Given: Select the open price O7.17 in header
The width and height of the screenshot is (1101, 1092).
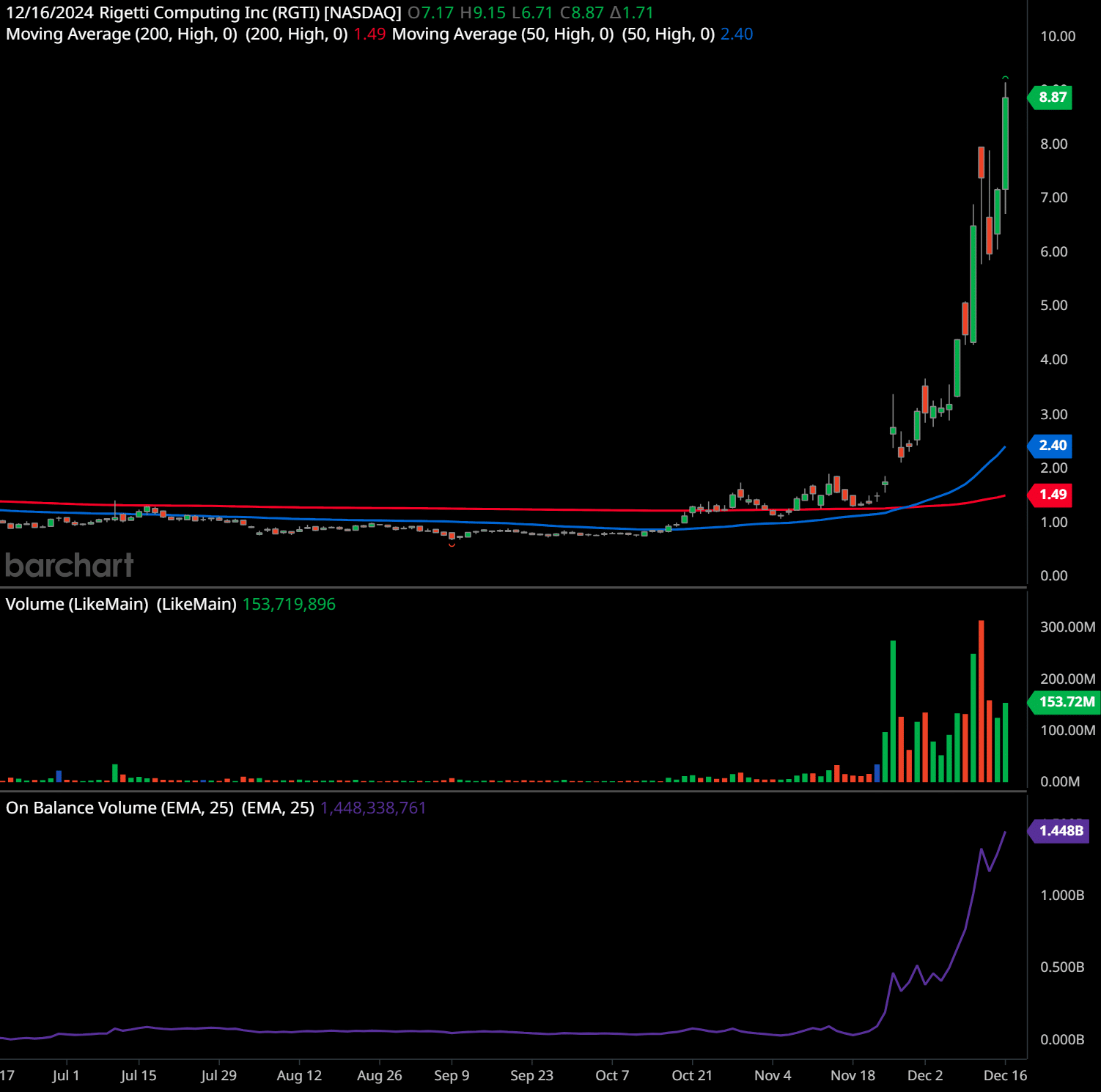Looking at the screenshot, I should point(430,12).
